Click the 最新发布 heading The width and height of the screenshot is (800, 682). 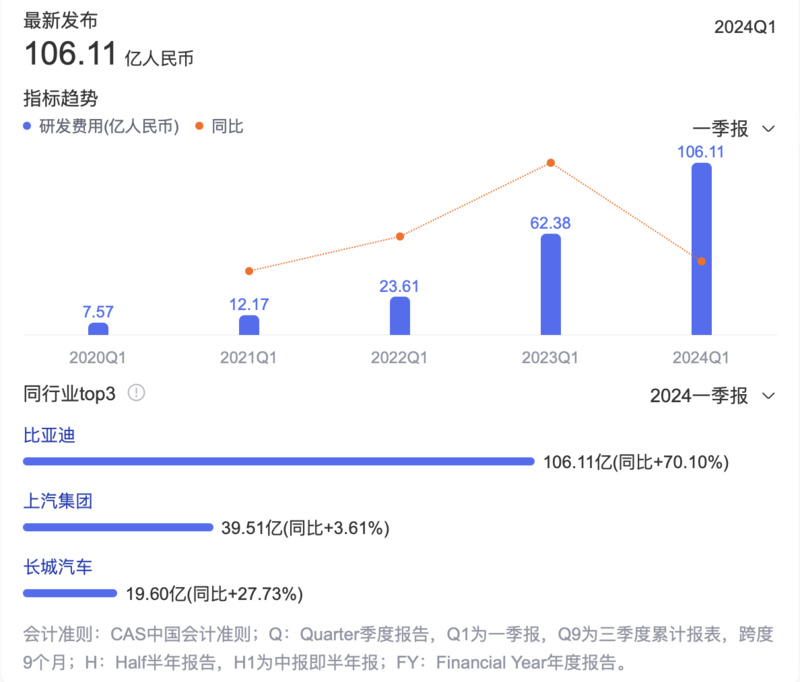(60, 20)
